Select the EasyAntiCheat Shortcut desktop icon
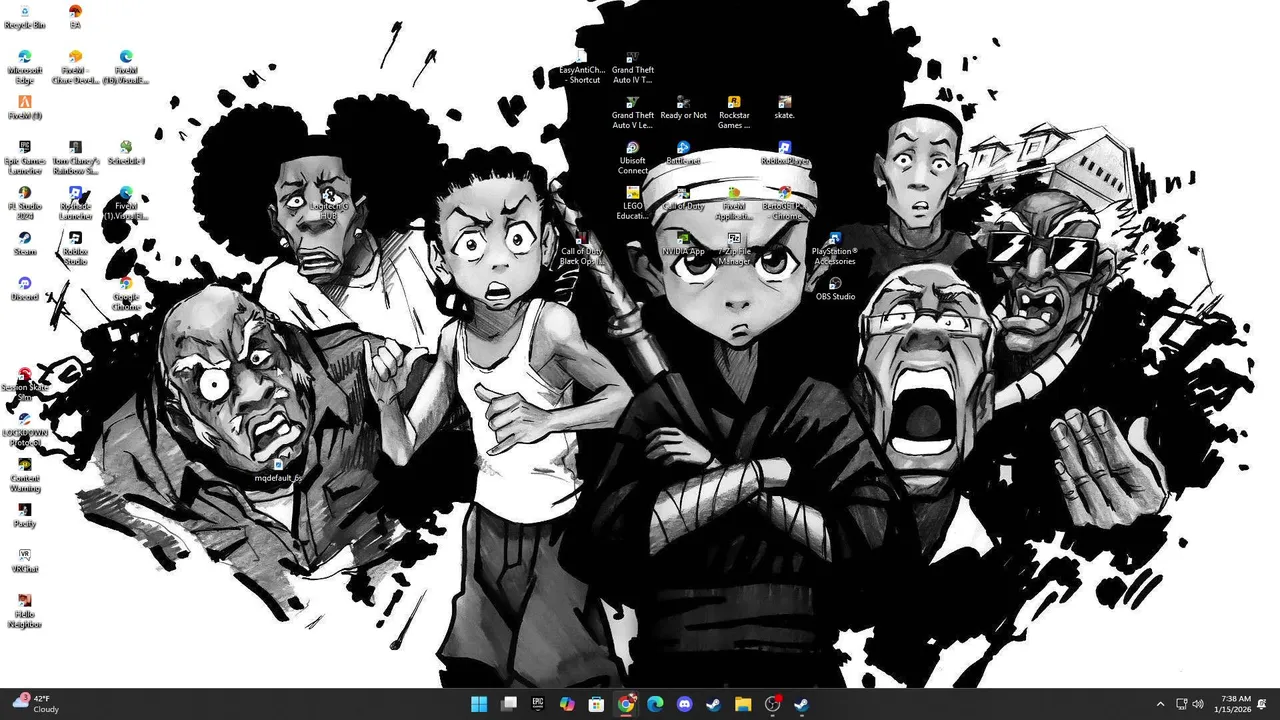Screen dimensions: 1280x720 (x=581, y=67)
